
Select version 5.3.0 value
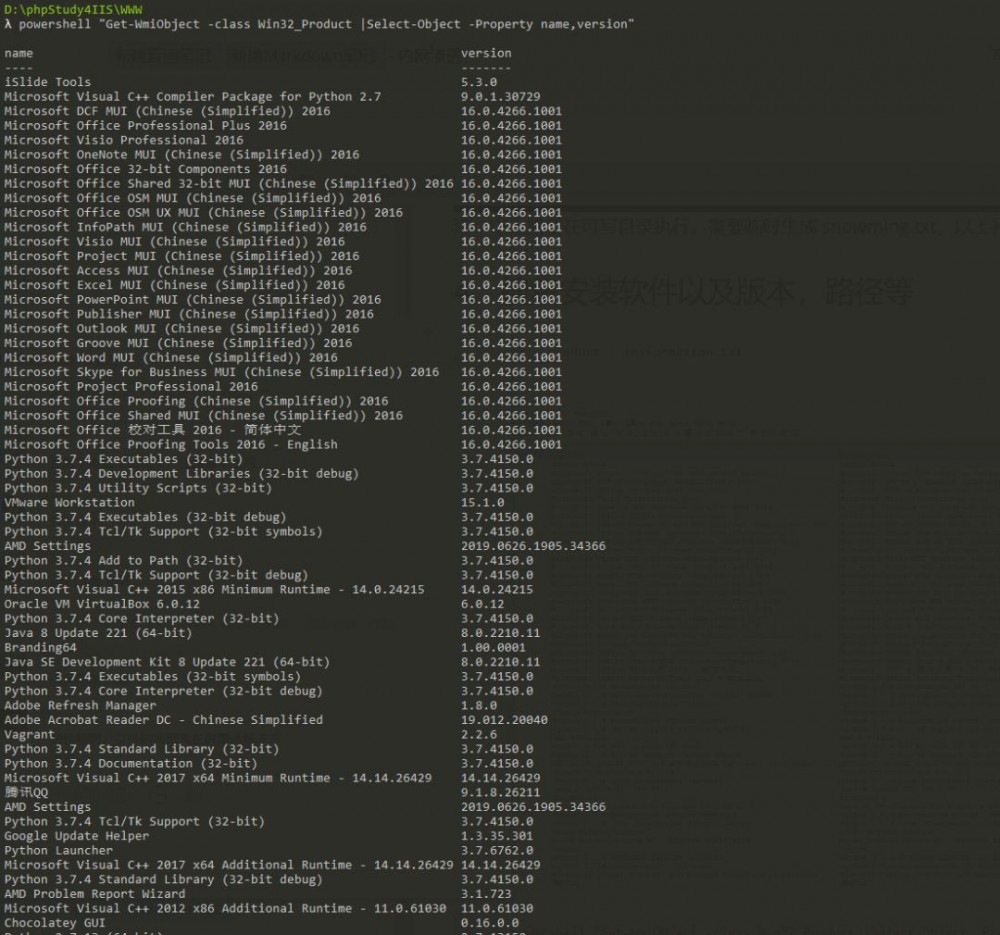[x=479, y=82]
